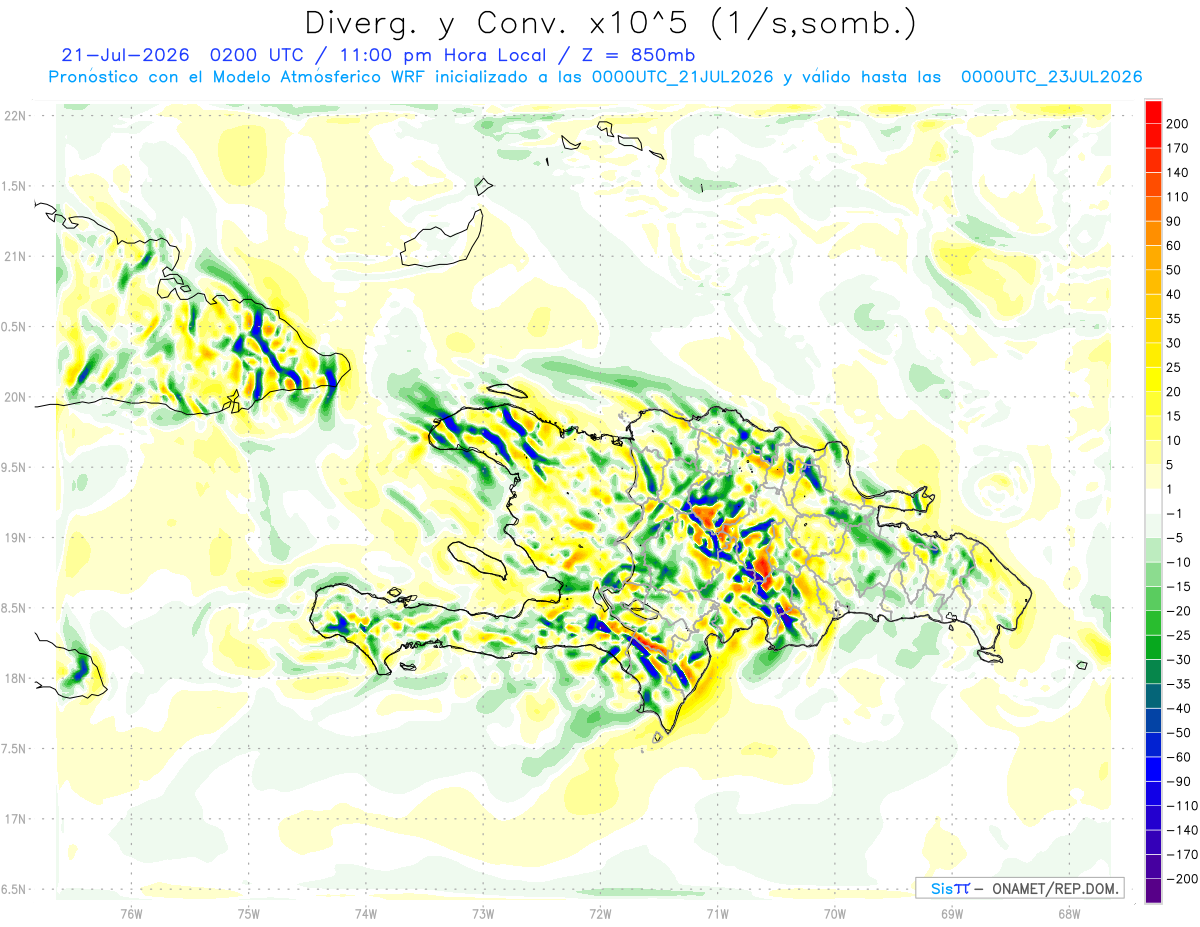Click the '-40' colorbar label
Image resolution: width=1200 pixels, height=927 pixels.
[x=1179, y=708]
